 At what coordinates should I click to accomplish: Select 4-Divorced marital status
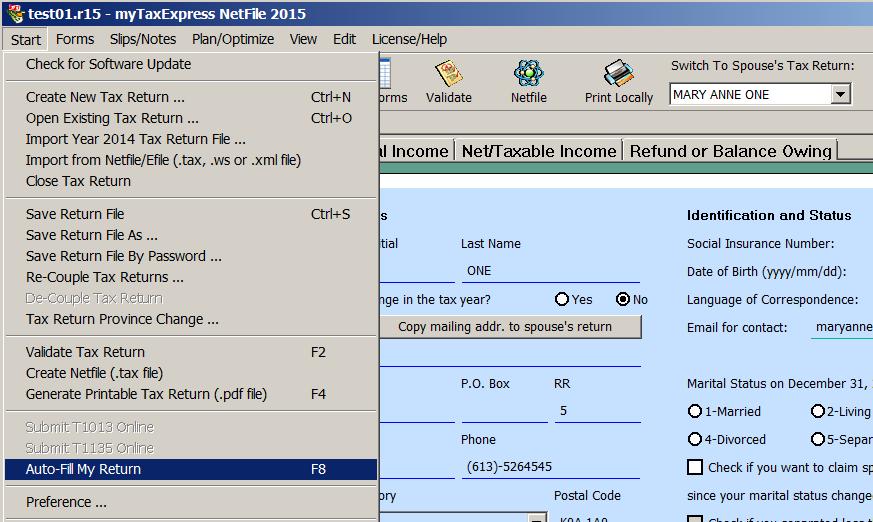694,439
